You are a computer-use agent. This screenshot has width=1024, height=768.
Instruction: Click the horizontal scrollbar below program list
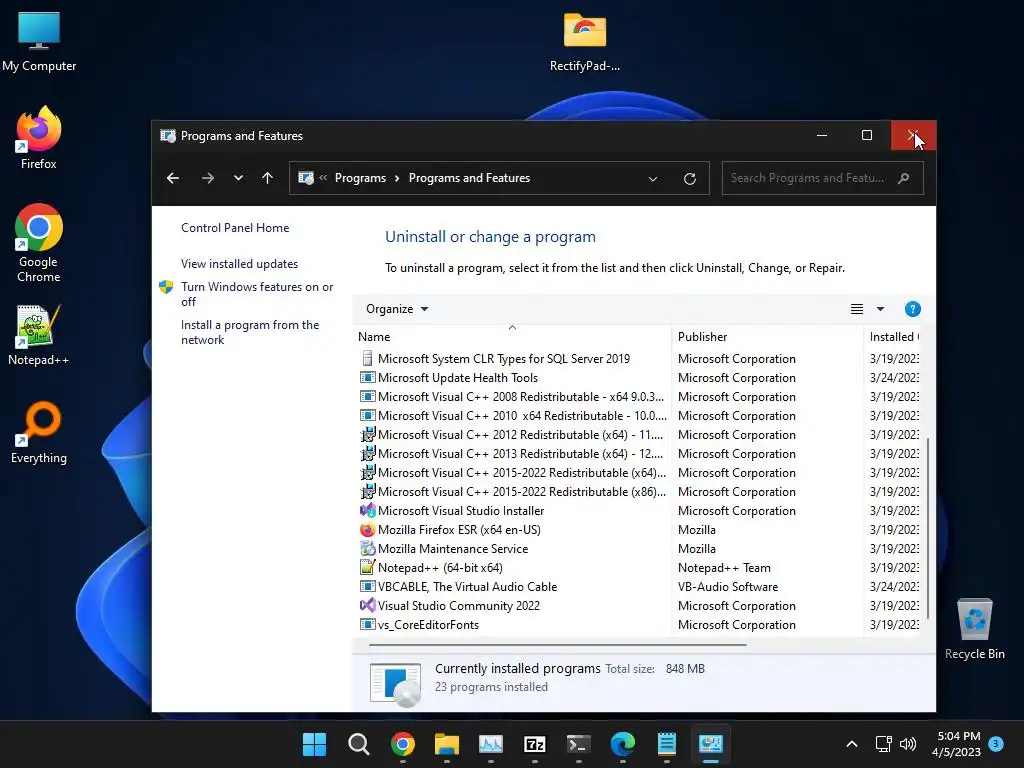click(x=557, y=645)
